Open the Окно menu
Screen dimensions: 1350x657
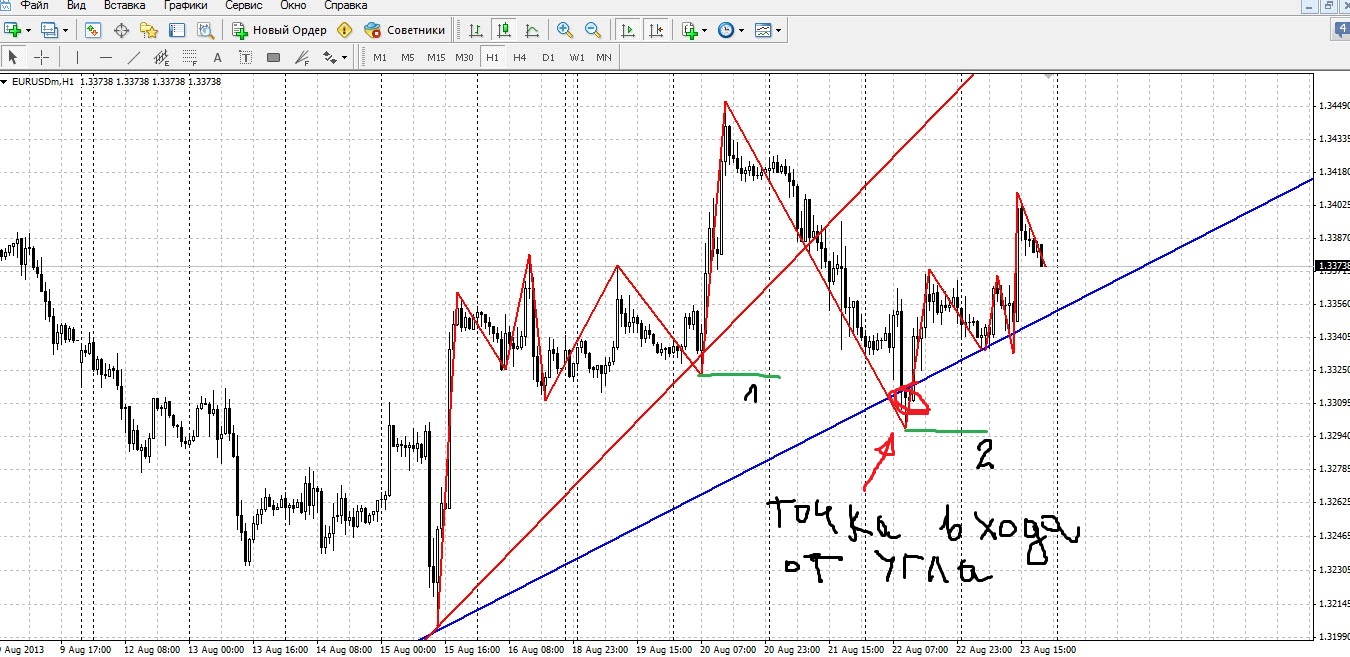click(293, 5)
